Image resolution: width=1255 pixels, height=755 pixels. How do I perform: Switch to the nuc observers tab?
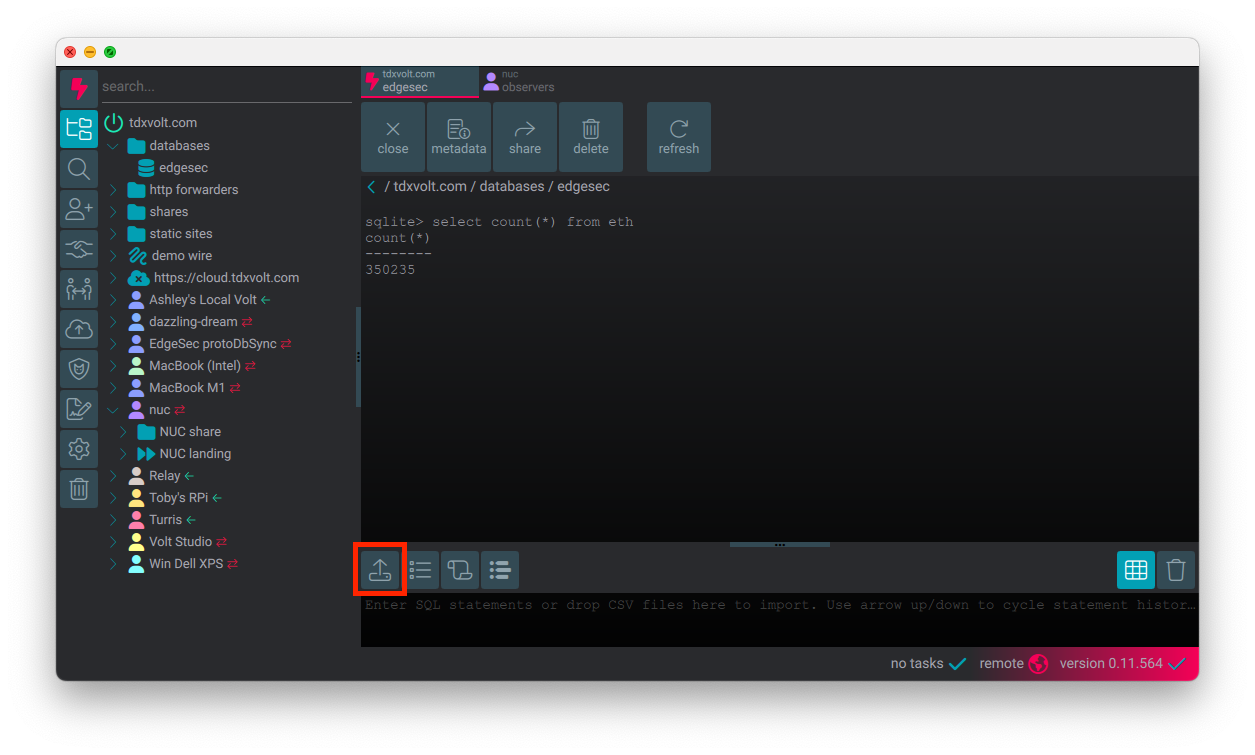[520, 81]
